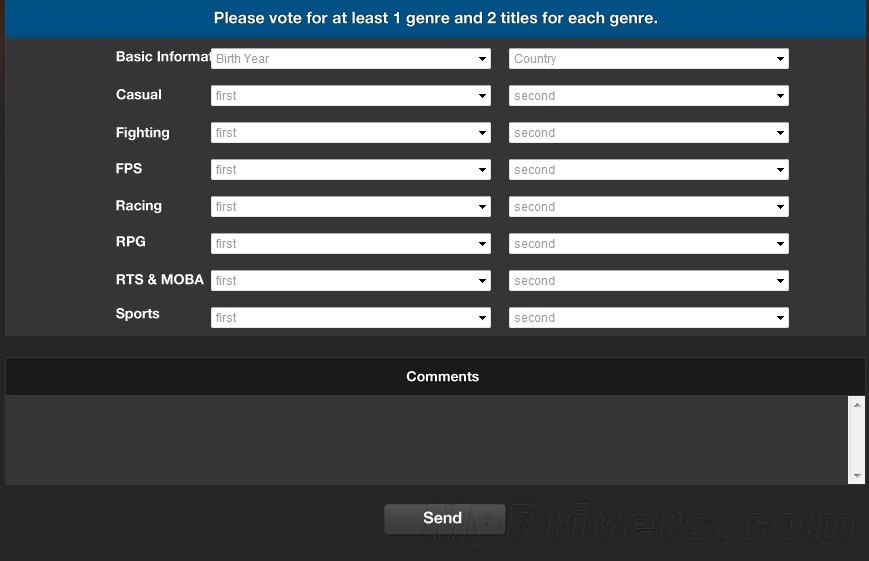Select the FPS second choice dropdown
The height and width of the screenshot is (561, 869).
[648, 170]
